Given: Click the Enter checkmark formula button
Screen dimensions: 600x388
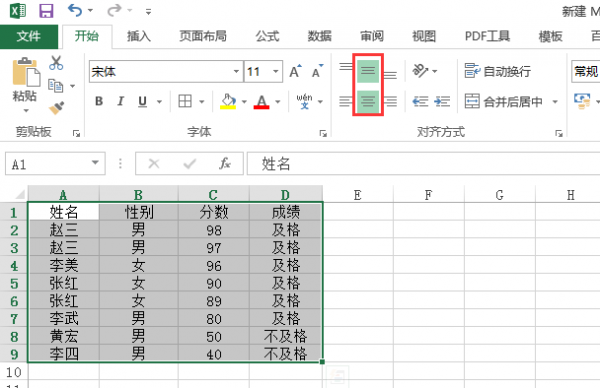Looking at the screenshot, I should coord(190,164).
